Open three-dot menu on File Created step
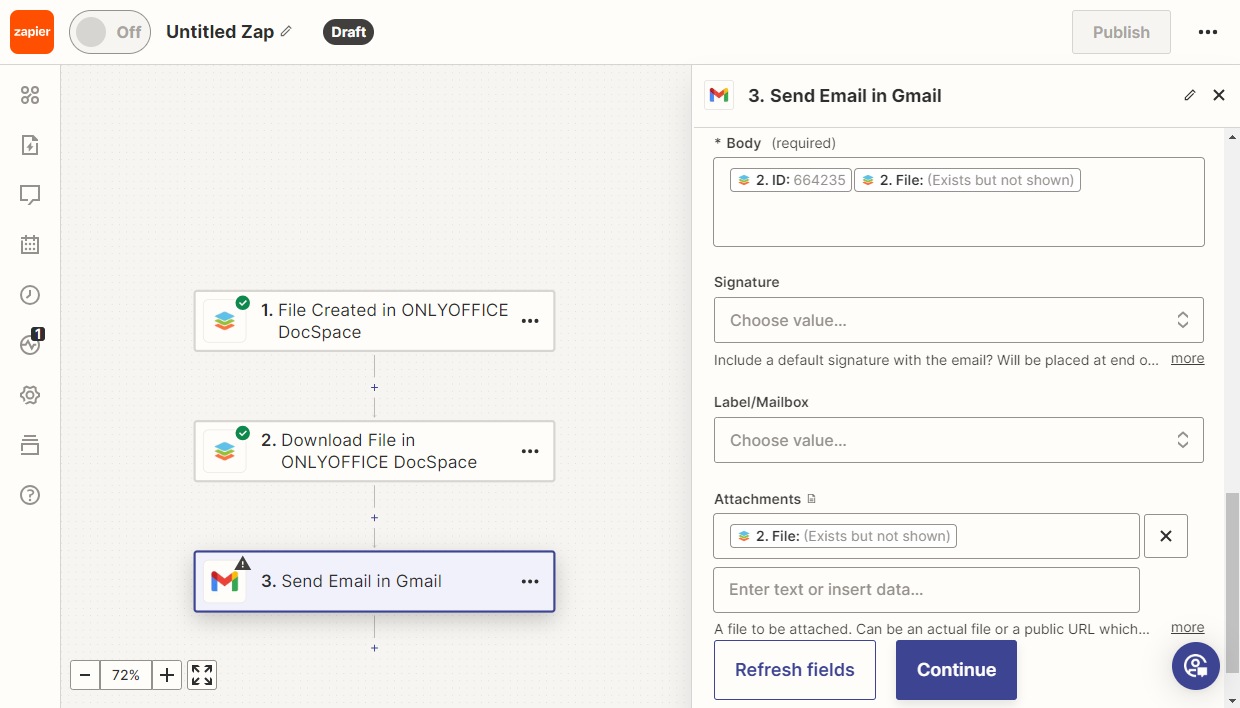1240x708 pixels. click(530, 321)
